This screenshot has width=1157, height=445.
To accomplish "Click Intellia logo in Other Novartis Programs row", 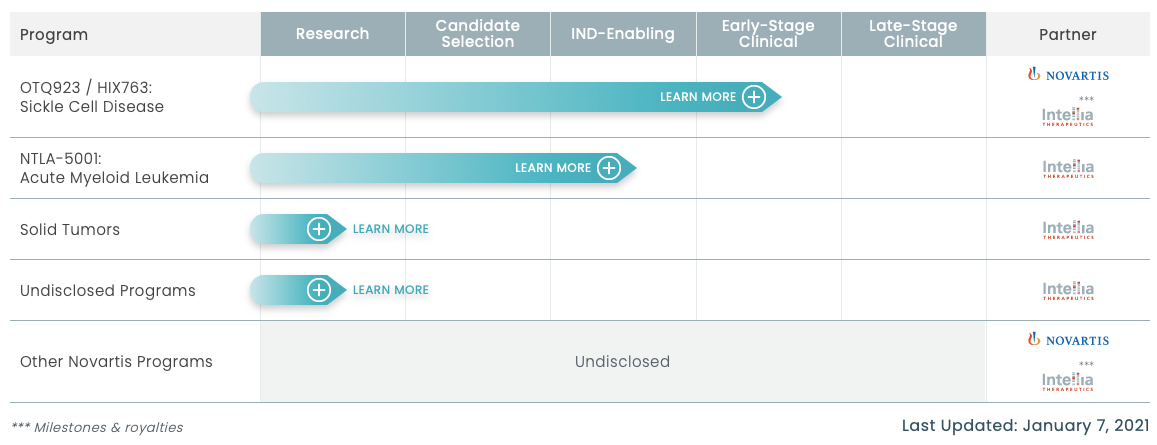I will (x=1068, y=381).
